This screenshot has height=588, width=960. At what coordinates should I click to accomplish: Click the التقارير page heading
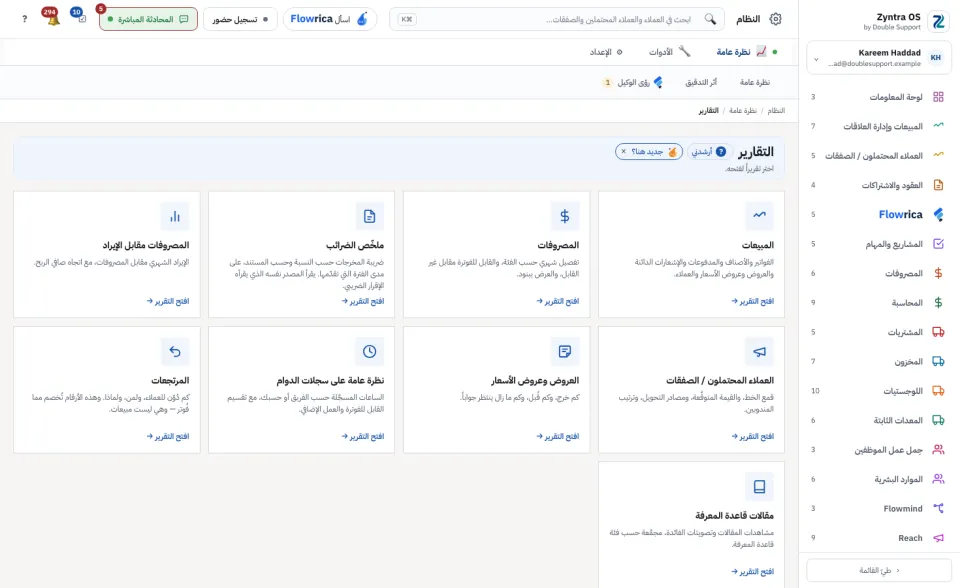pyautogui.click(x=756, y=151)
